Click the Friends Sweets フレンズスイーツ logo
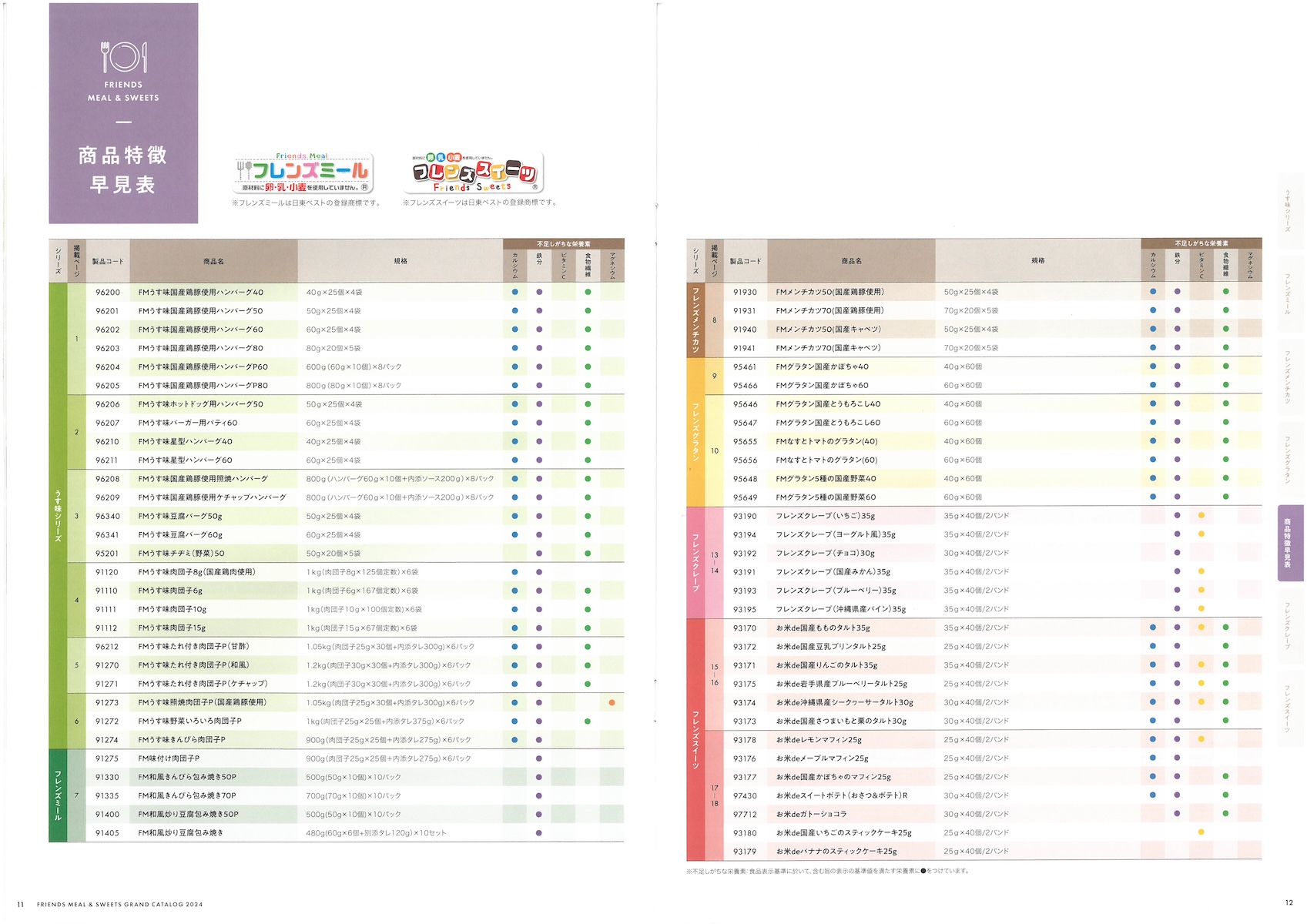The height and width of the screenshot is (924, 1307). click(475, 172)
